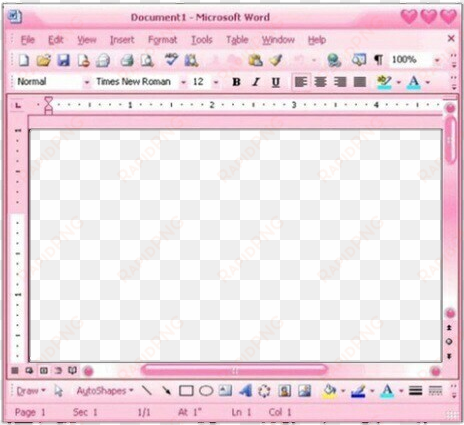Center the text
464x425 pixels.
pos(320,82)
